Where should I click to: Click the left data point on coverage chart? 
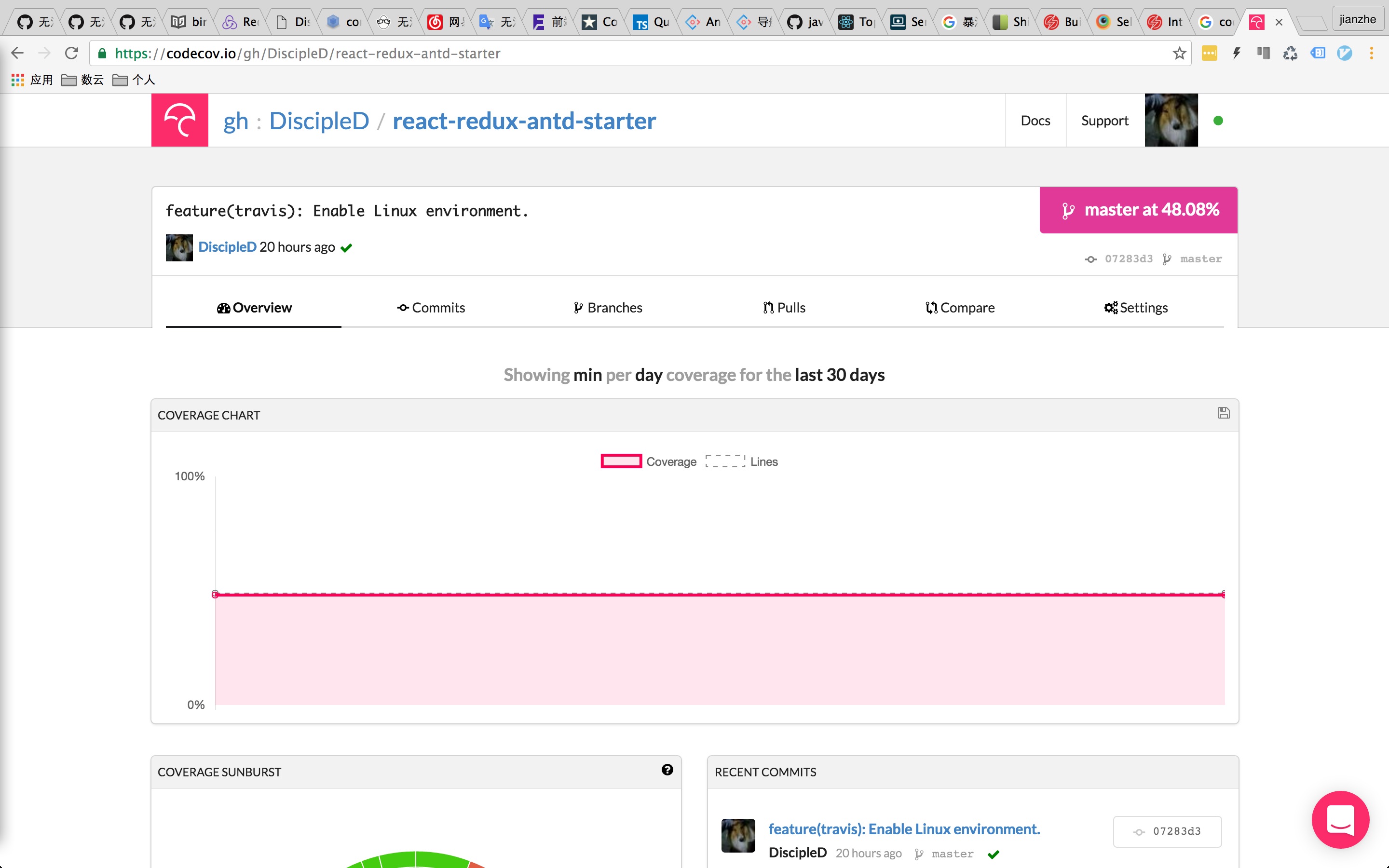(x=215, y=594)
